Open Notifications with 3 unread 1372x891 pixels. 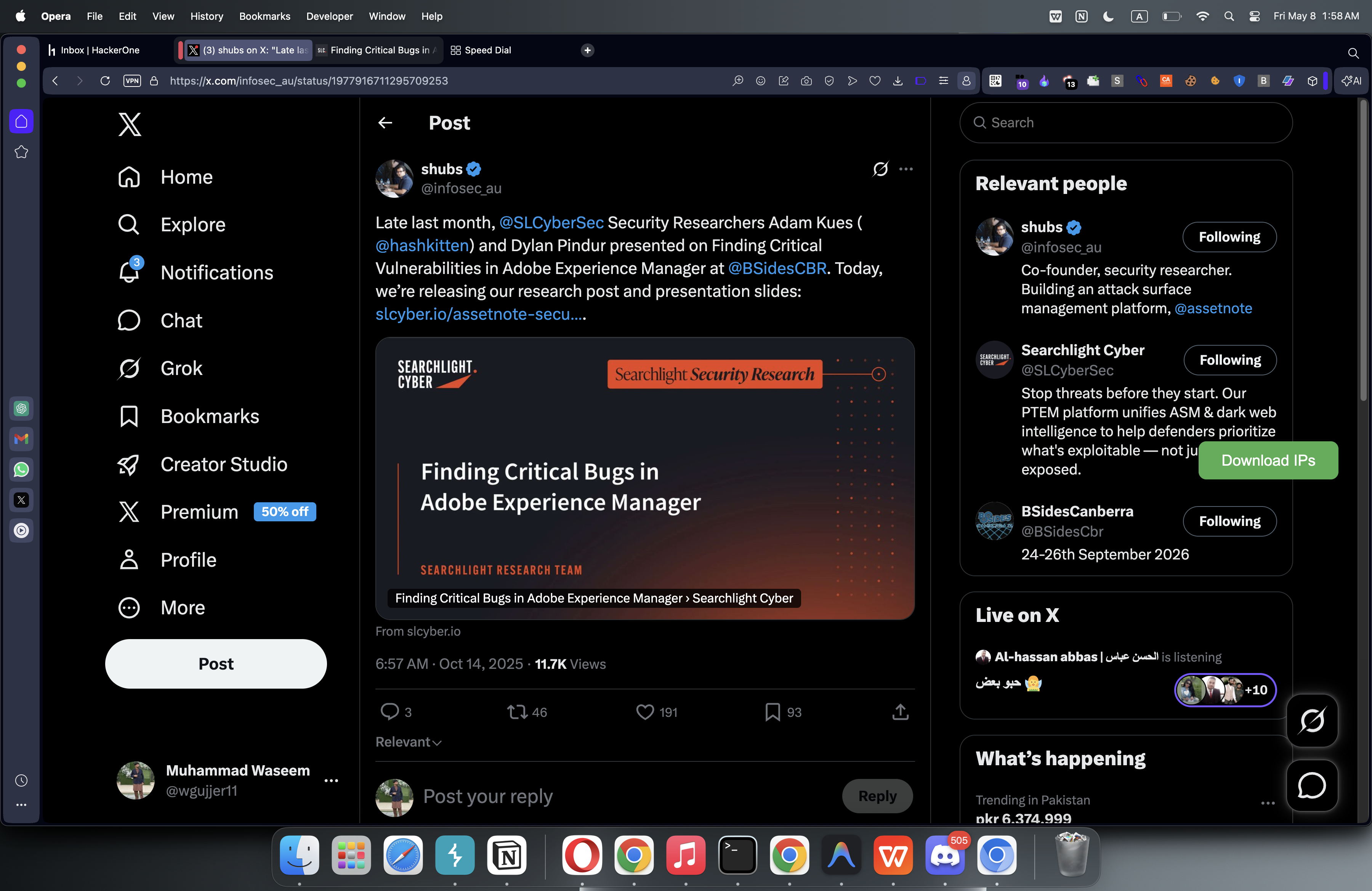pos(196,272)
